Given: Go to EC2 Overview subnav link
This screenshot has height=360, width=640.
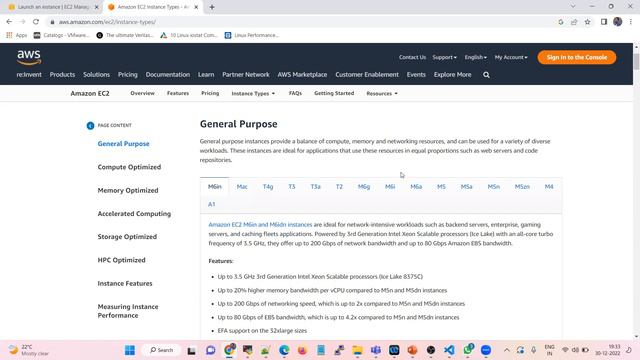Looking at the screenshot, I should [x=142, y=93].
